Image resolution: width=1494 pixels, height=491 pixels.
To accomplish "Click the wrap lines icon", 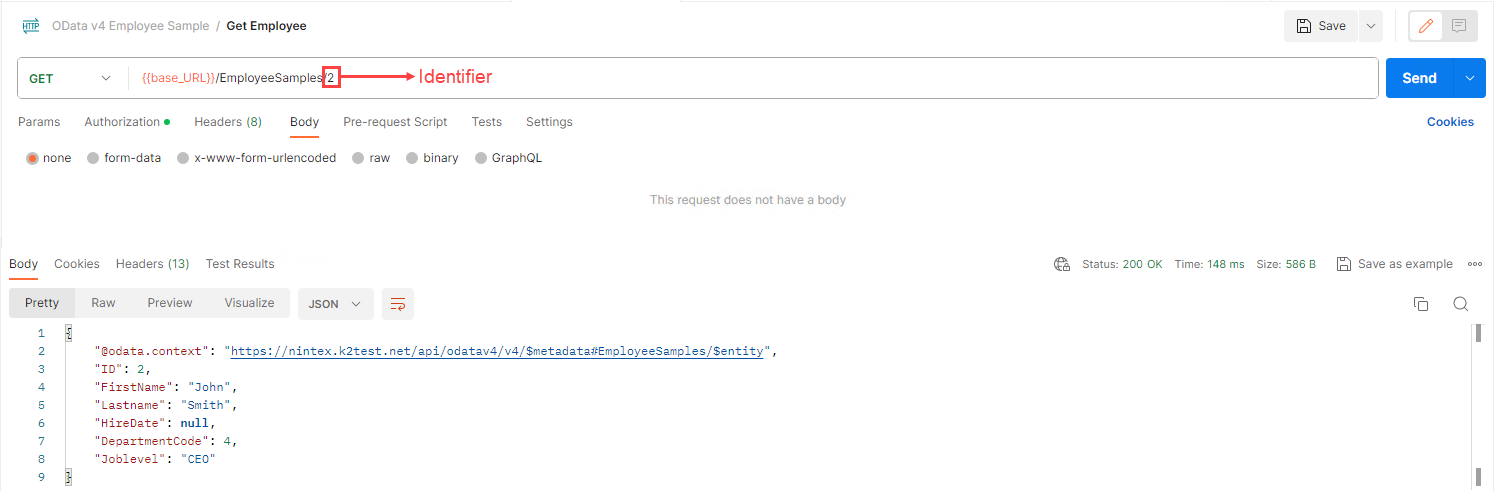I will [398, 304].
